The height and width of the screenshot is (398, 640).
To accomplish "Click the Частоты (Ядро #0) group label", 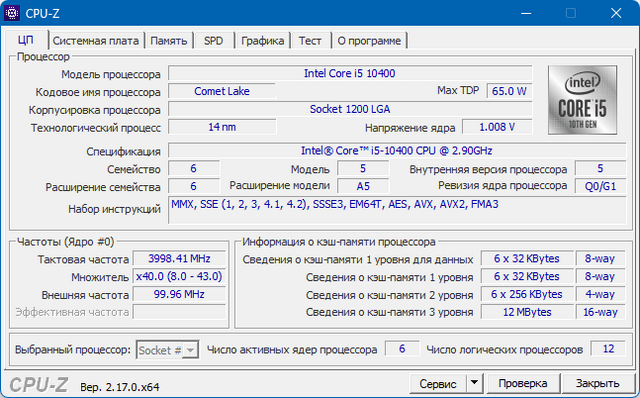I will (65, 242).
